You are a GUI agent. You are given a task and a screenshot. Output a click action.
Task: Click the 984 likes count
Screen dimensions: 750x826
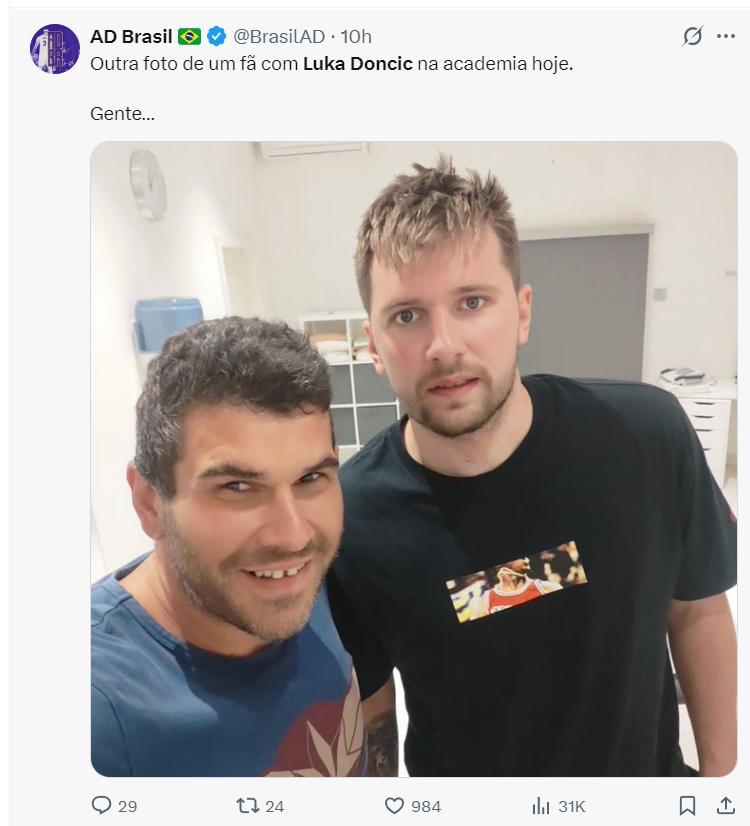pos(426,806)
